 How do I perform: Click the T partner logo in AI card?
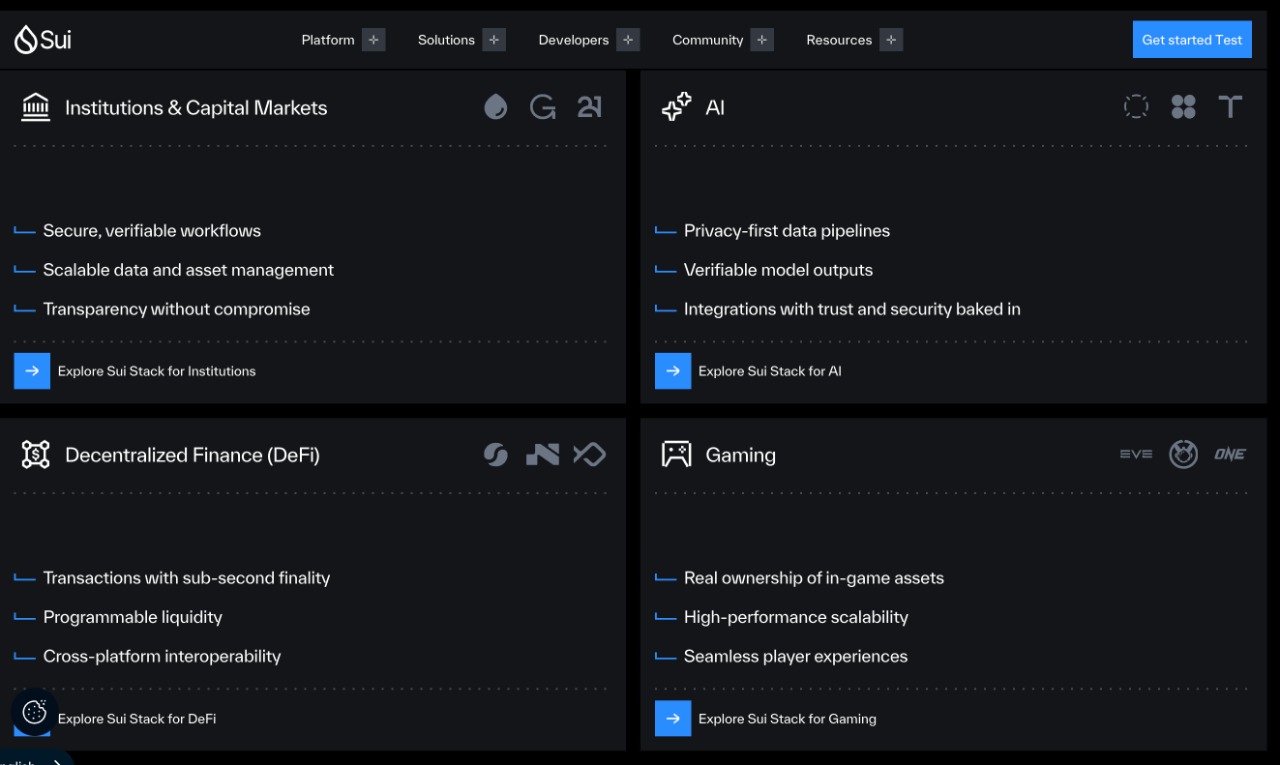pos(1230,107)
